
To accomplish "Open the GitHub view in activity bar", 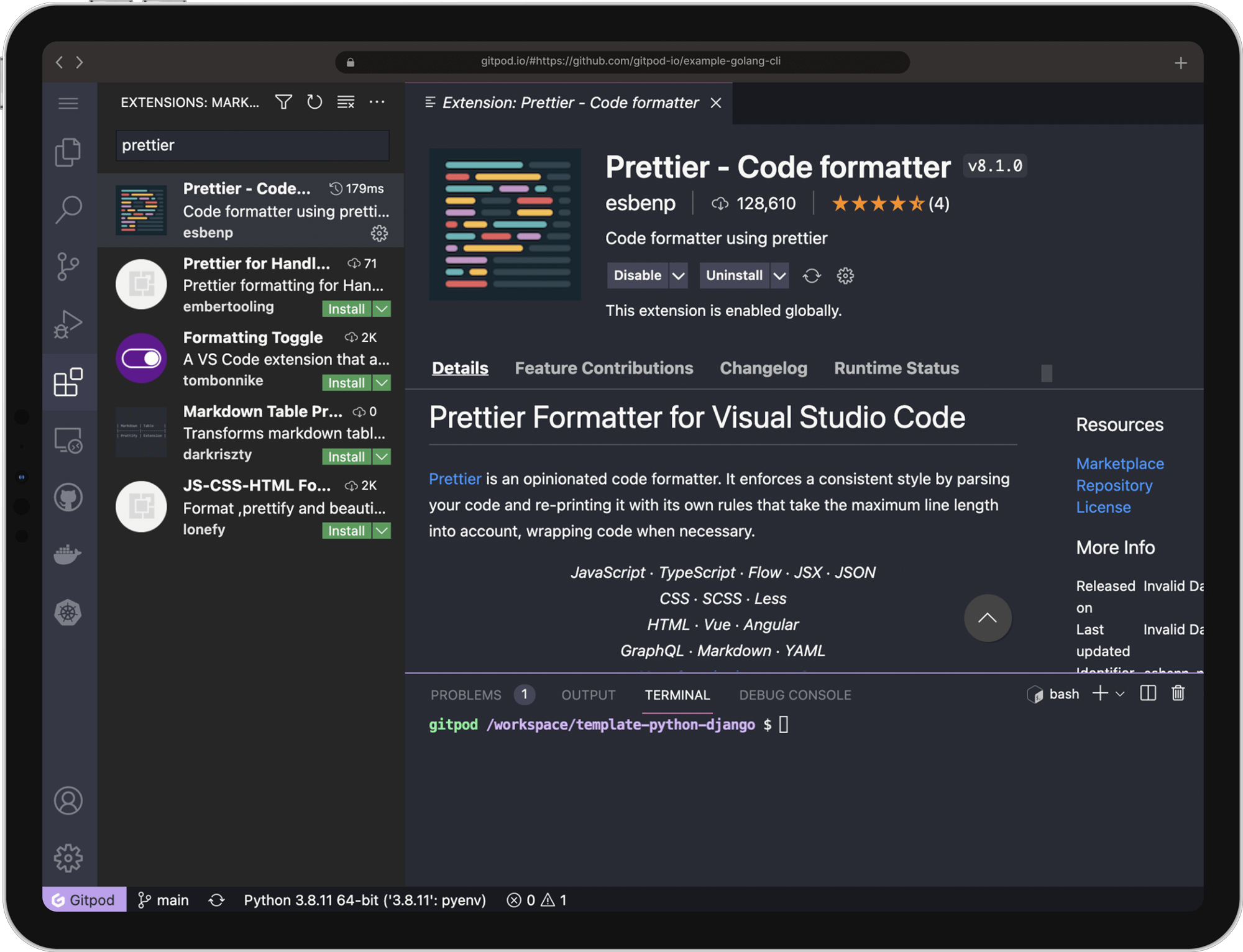I will point(68,498).
